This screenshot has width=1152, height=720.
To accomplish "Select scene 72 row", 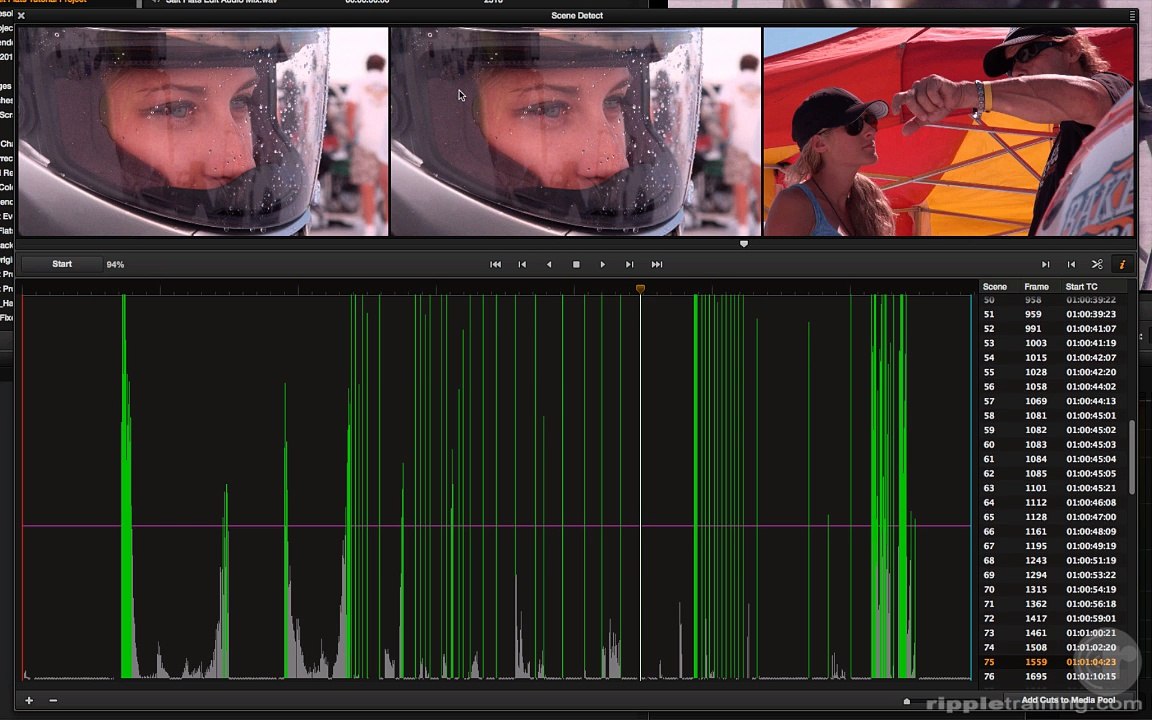I will coord(1054,619).
